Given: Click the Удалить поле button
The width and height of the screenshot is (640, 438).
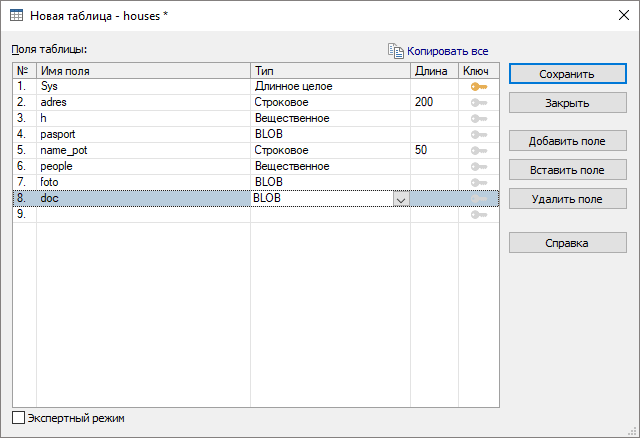Looking at the screenshot, I should pos(567,199).
